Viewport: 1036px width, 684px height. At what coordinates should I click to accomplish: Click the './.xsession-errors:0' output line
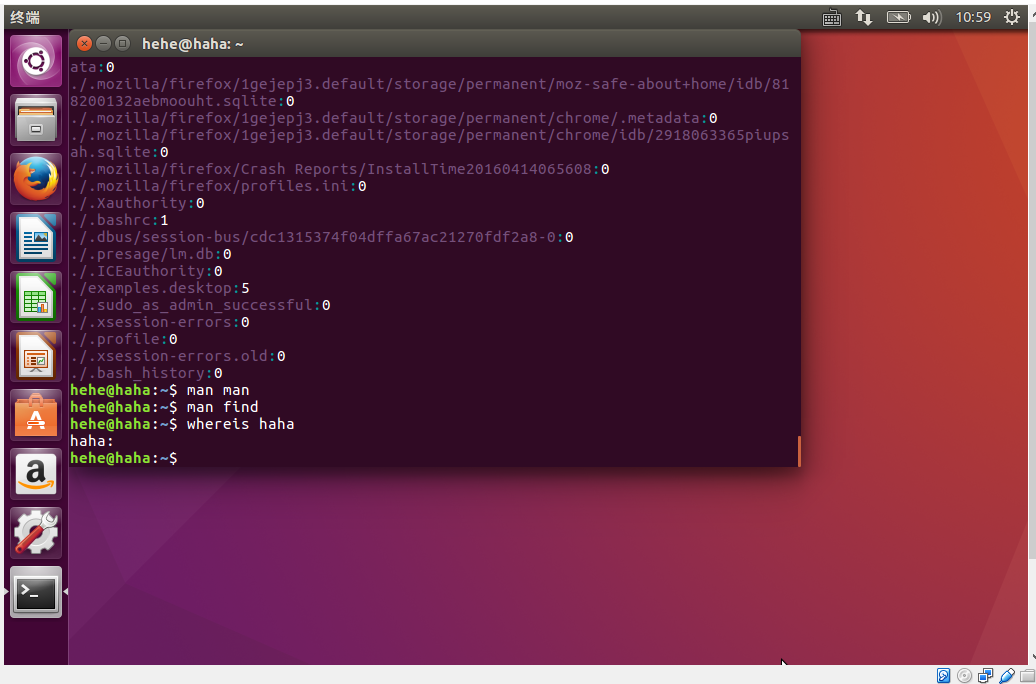pos(160,322)
